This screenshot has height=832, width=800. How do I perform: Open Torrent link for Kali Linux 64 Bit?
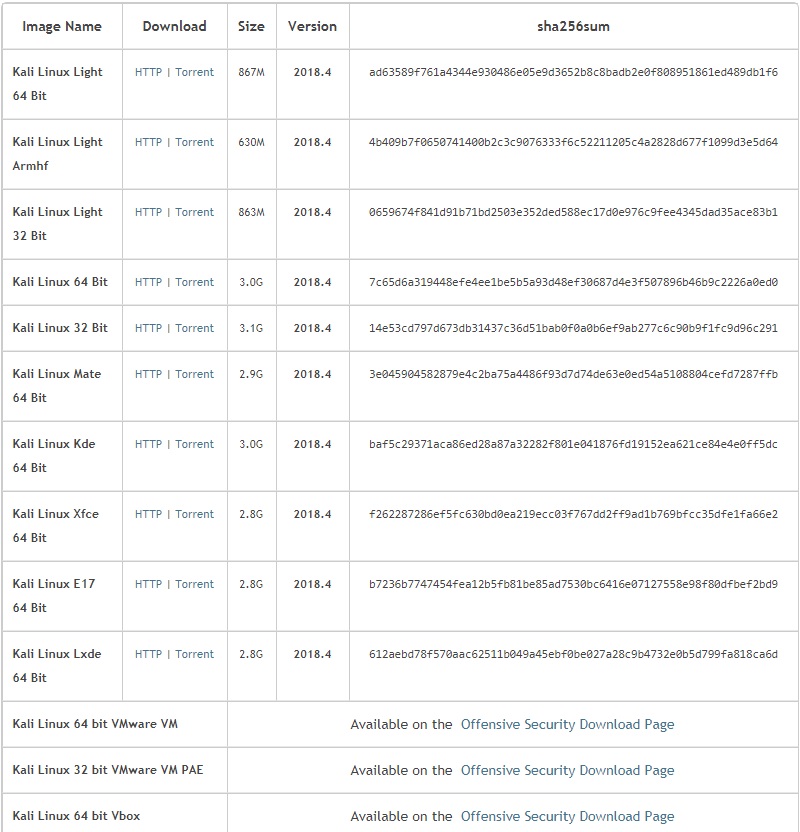click(194, 282)
